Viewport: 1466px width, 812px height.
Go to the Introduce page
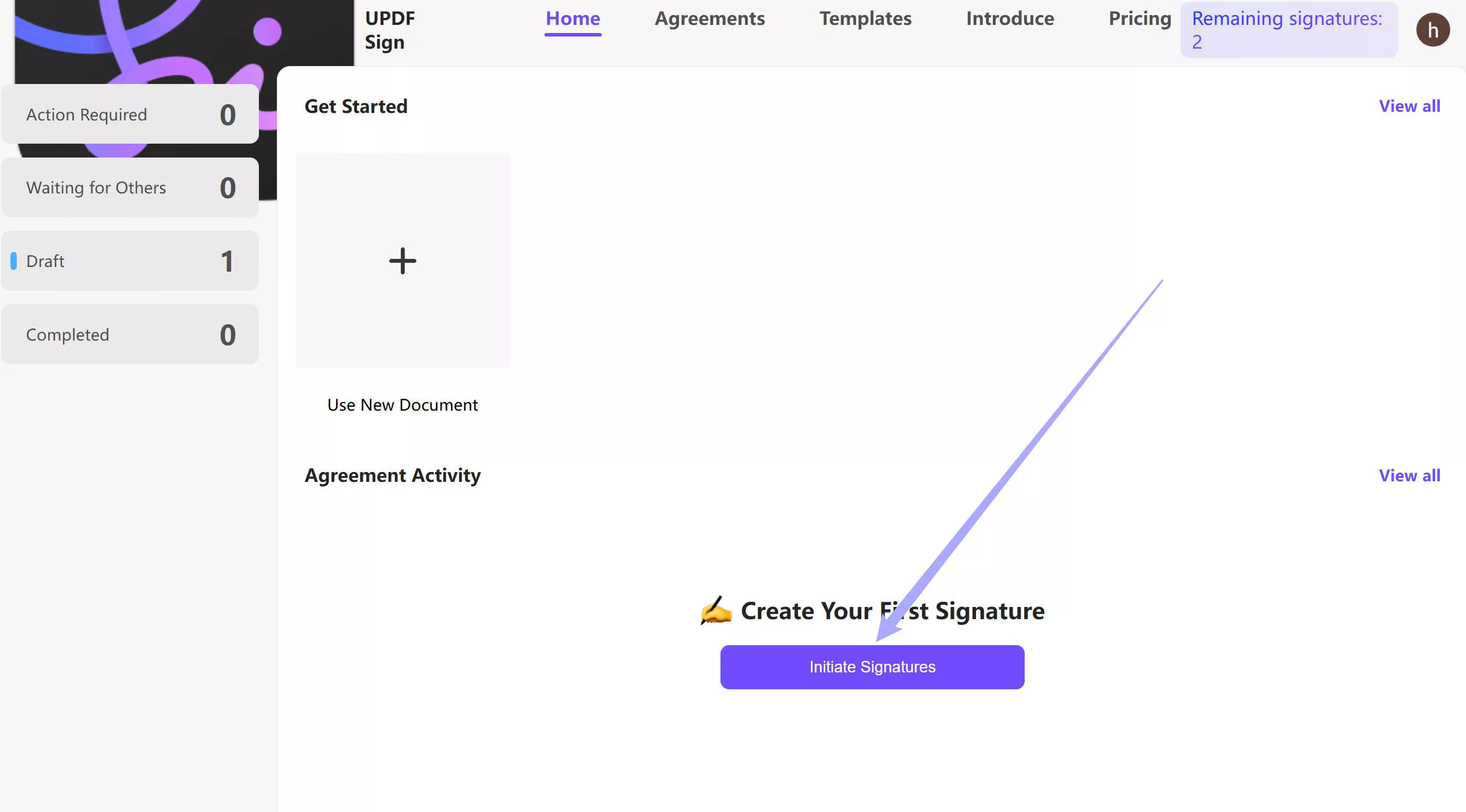(x=1010, y=19)
